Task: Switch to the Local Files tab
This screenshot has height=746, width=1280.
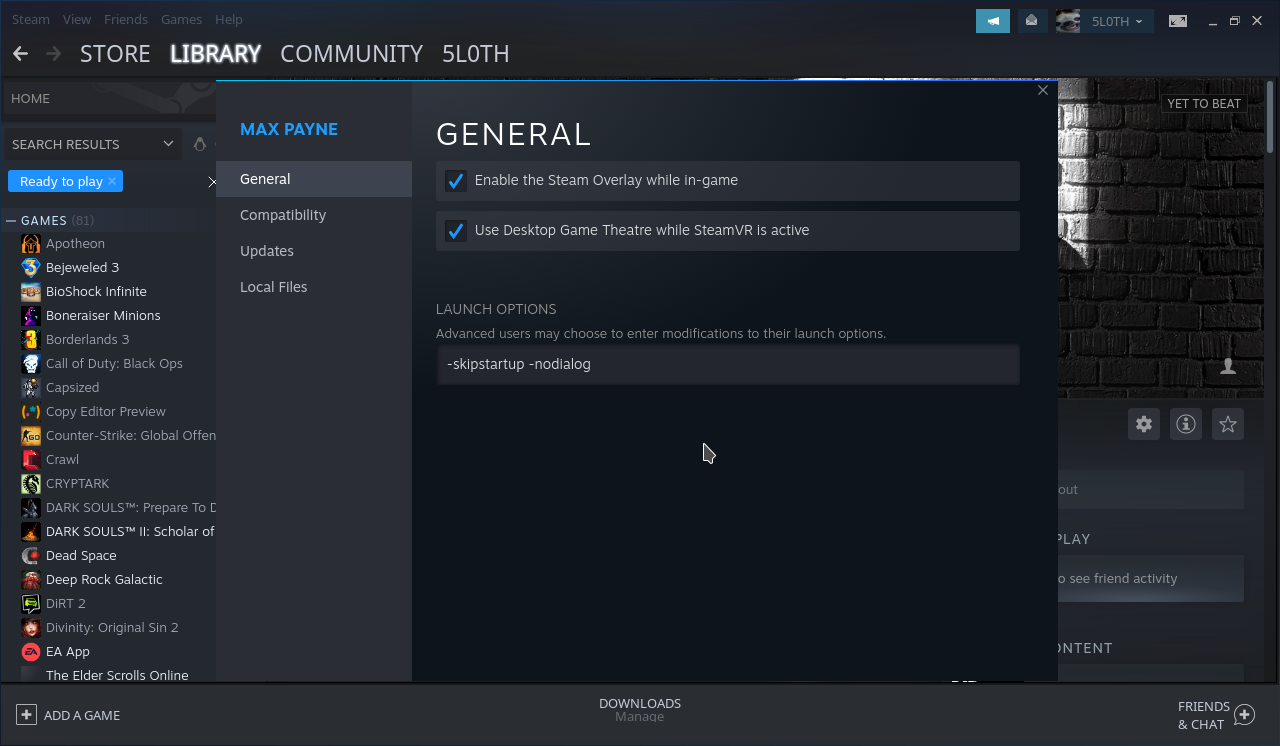Action: pos(314,287)
